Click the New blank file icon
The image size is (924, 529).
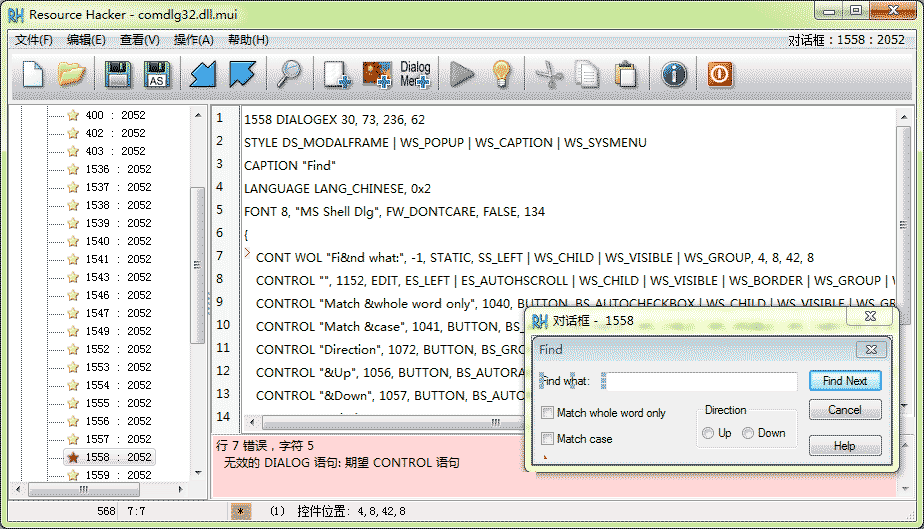[33, 74]
